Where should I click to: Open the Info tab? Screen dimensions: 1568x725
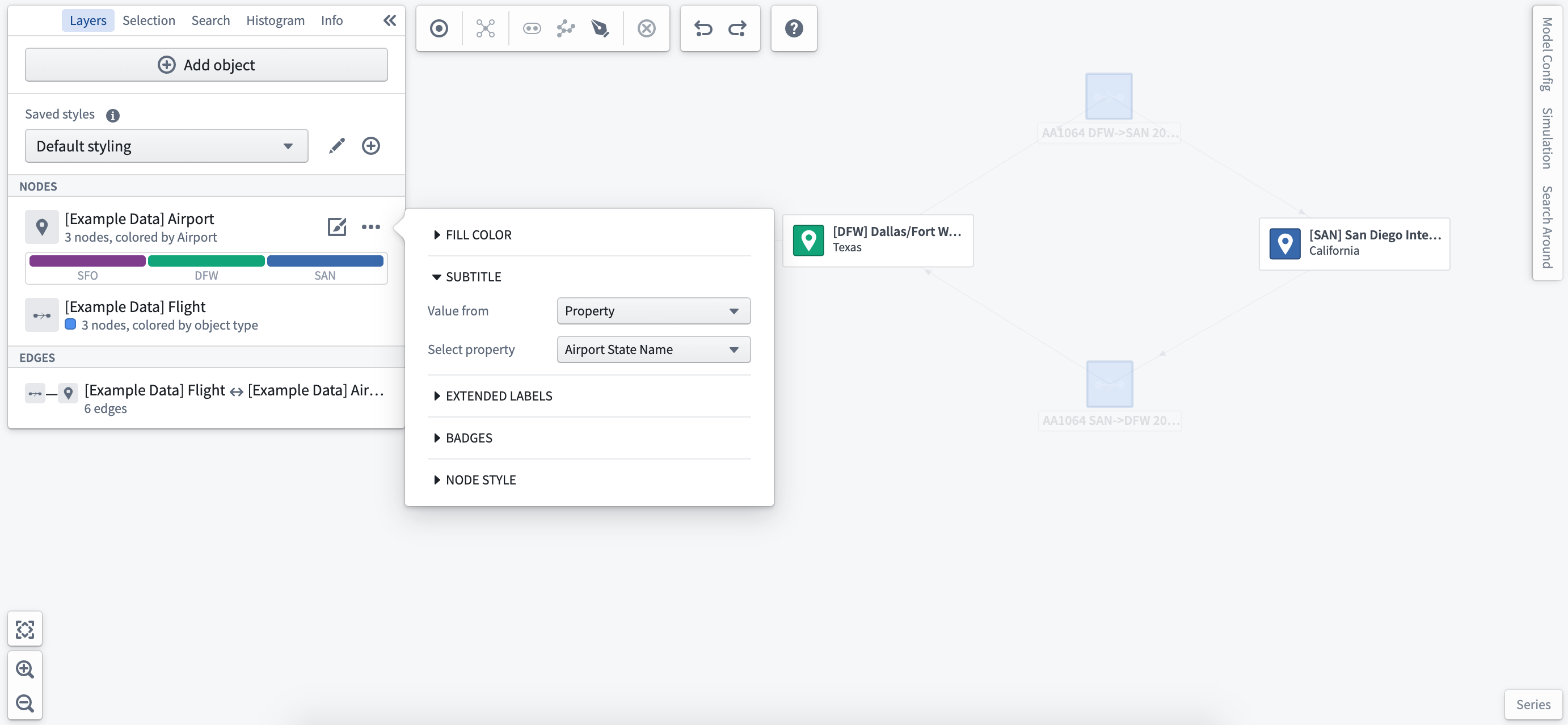332,20
